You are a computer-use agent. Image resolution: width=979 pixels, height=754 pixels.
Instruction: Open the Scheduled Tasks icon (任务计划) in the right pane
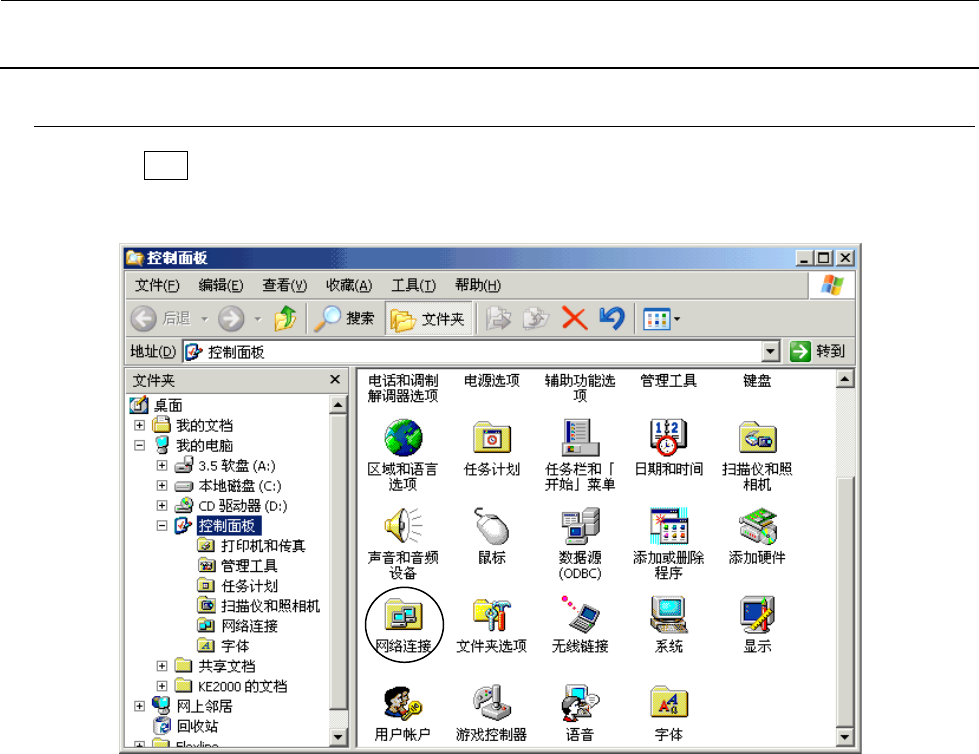click(x=491, y=448)
